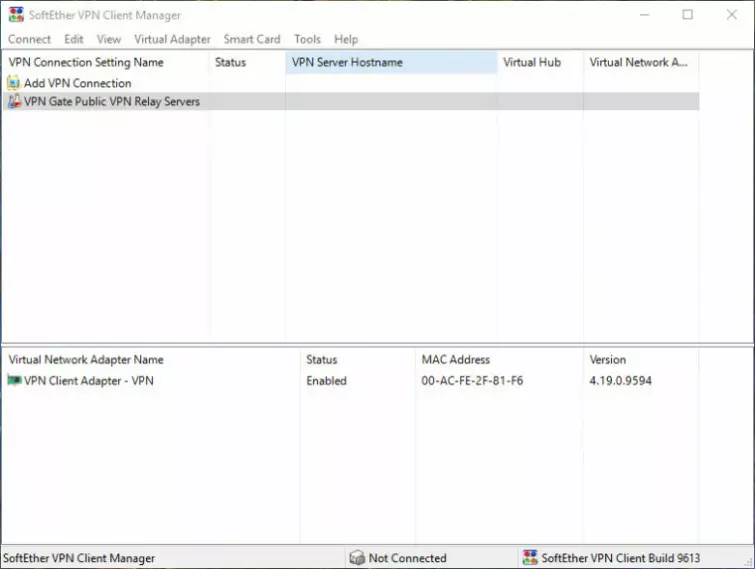Click the Version column header
The width and height of the screenshot is (755, 569).
[608, 359]
